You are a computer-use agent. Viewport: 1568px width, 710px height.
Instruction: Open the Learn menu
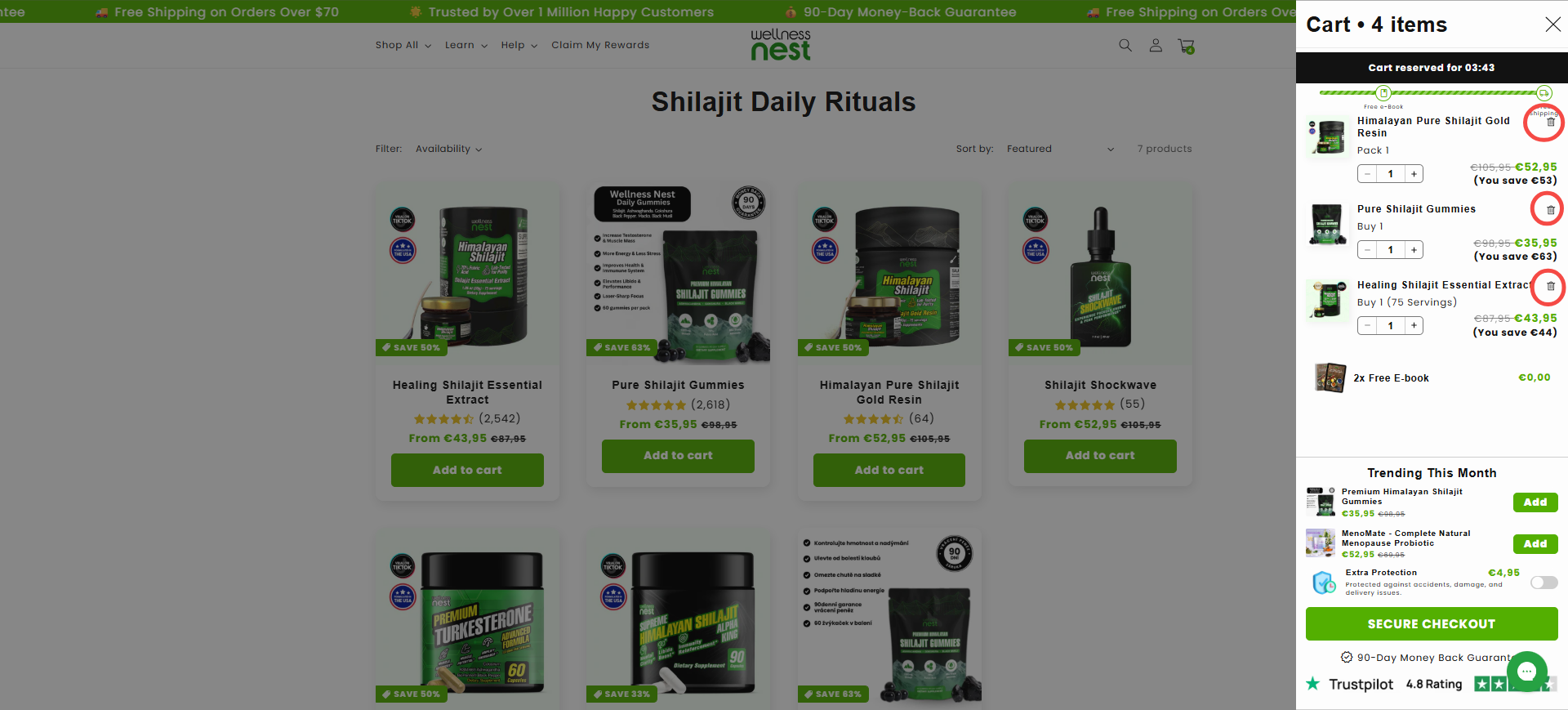(x=465, y=45)
